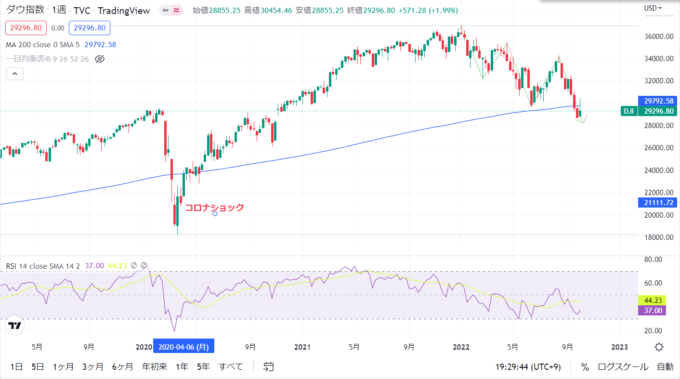Open chart settings gear icon
This screenshot has height=379, width=680.
[x=659, y=346]
